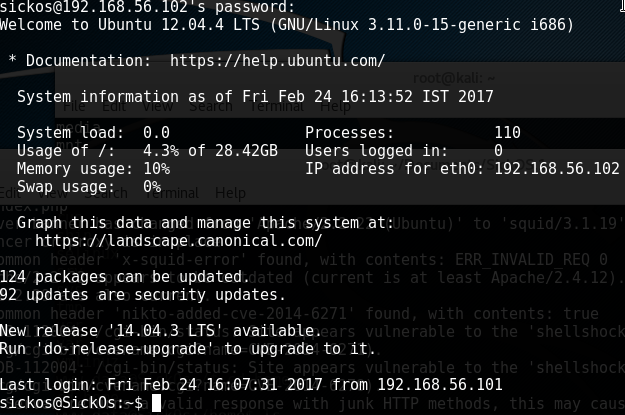Click the Processes count 110
Image resolution: width=625 pixels, height=415 pixels.
click(507, 132)
